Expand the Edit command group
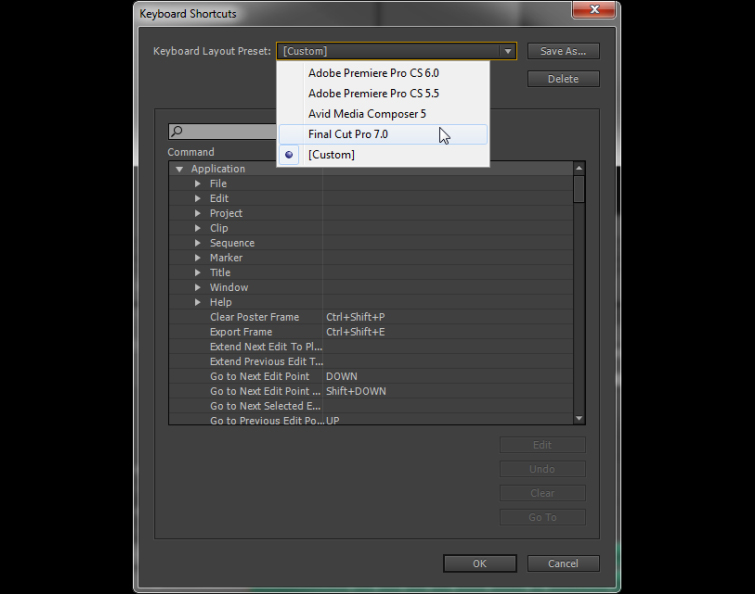This screenshot has width=755, height=594. pos(197,198)
